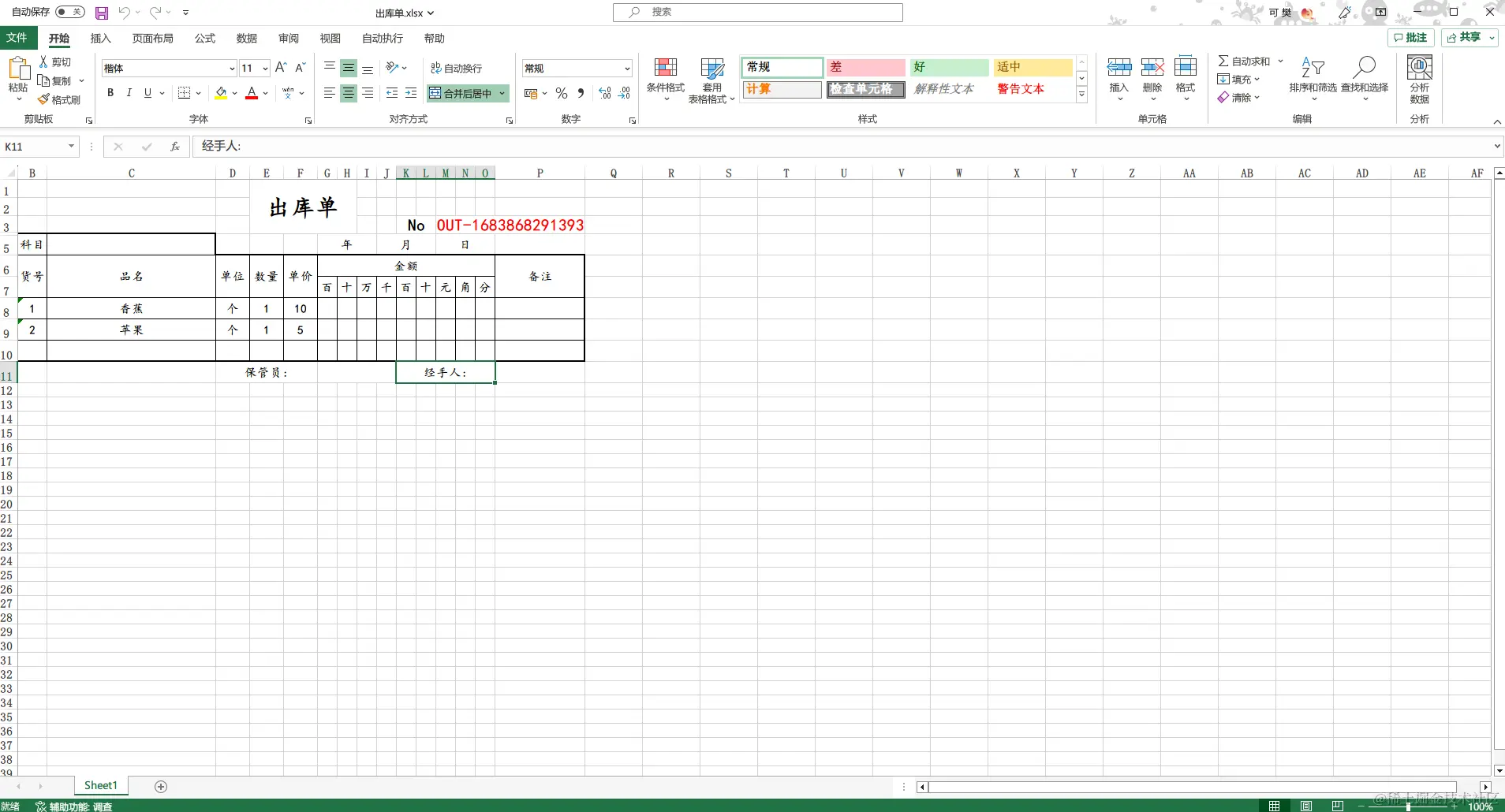Select the Format Painter (格式刷) tool

tap(59, 99)
